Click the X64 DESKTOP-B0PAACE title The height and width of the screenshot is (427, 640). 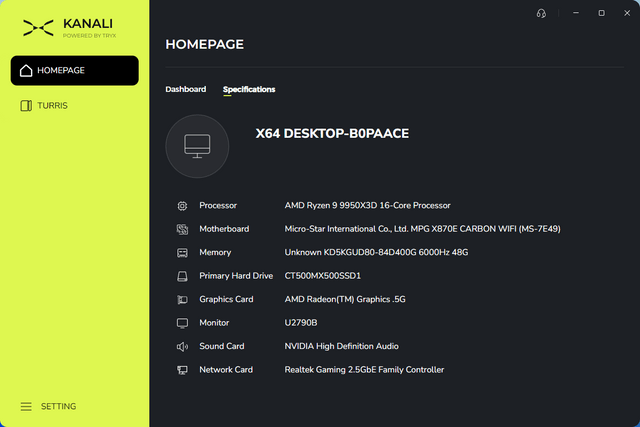[332, 133]
